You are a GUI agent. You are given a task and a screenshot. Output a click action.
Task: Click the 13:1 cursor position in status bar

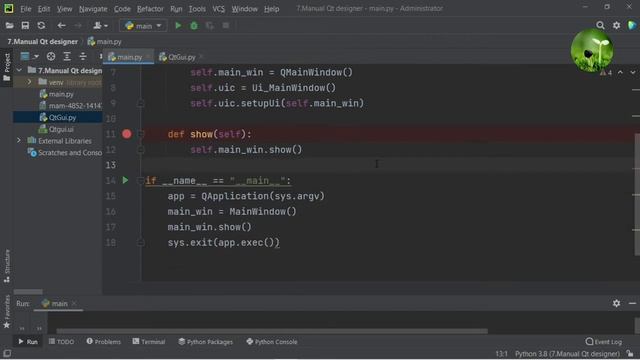pos(501,354)
